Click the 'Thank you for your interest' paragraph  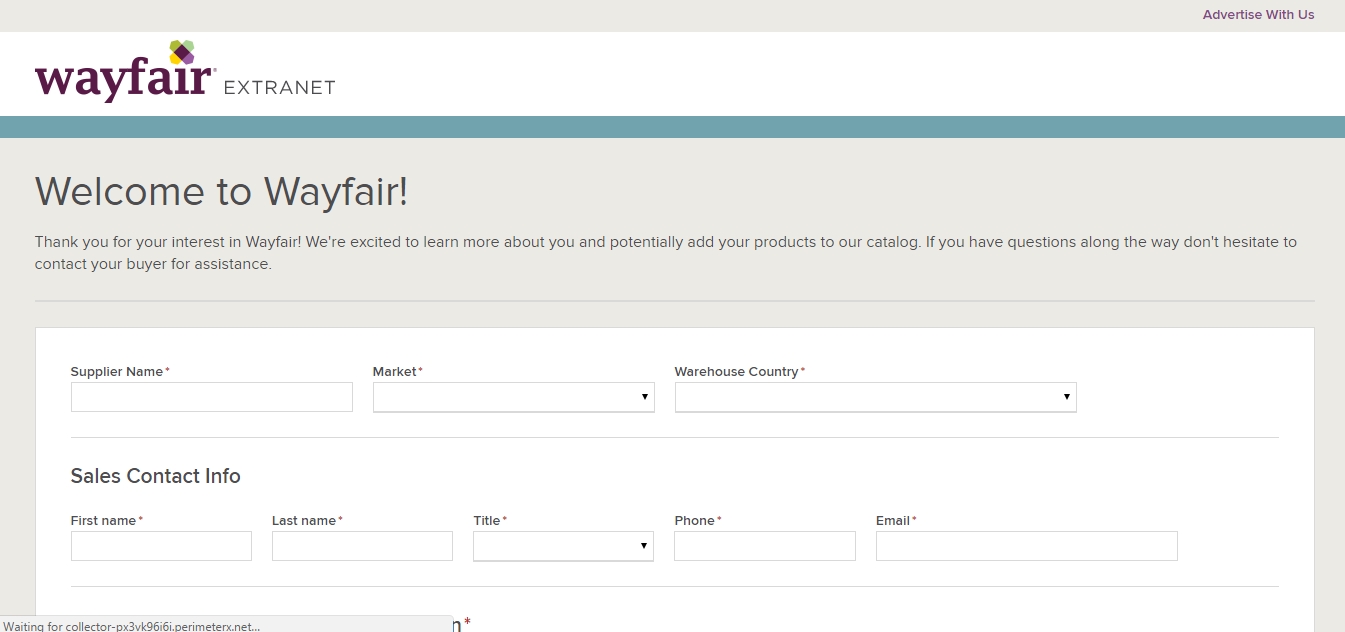[666, 253]
